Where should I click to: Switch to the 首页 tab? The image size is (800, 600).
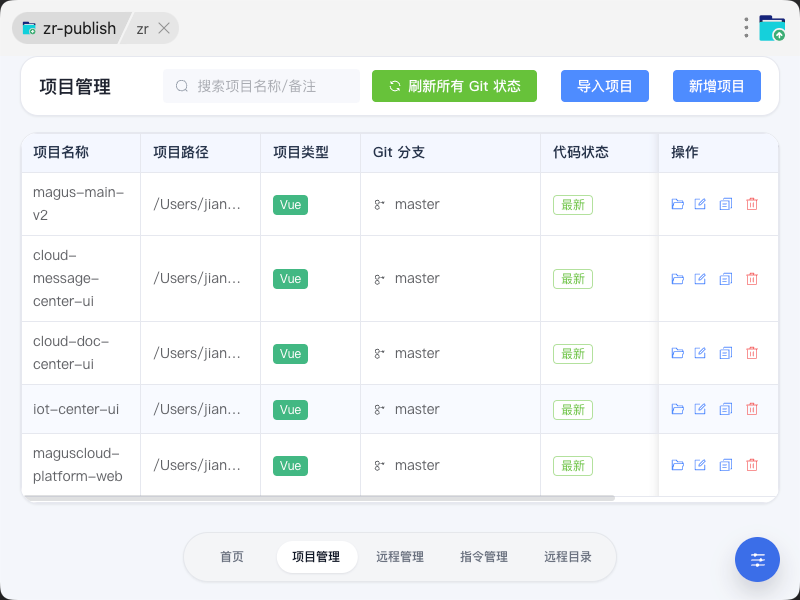click(232, 557)
